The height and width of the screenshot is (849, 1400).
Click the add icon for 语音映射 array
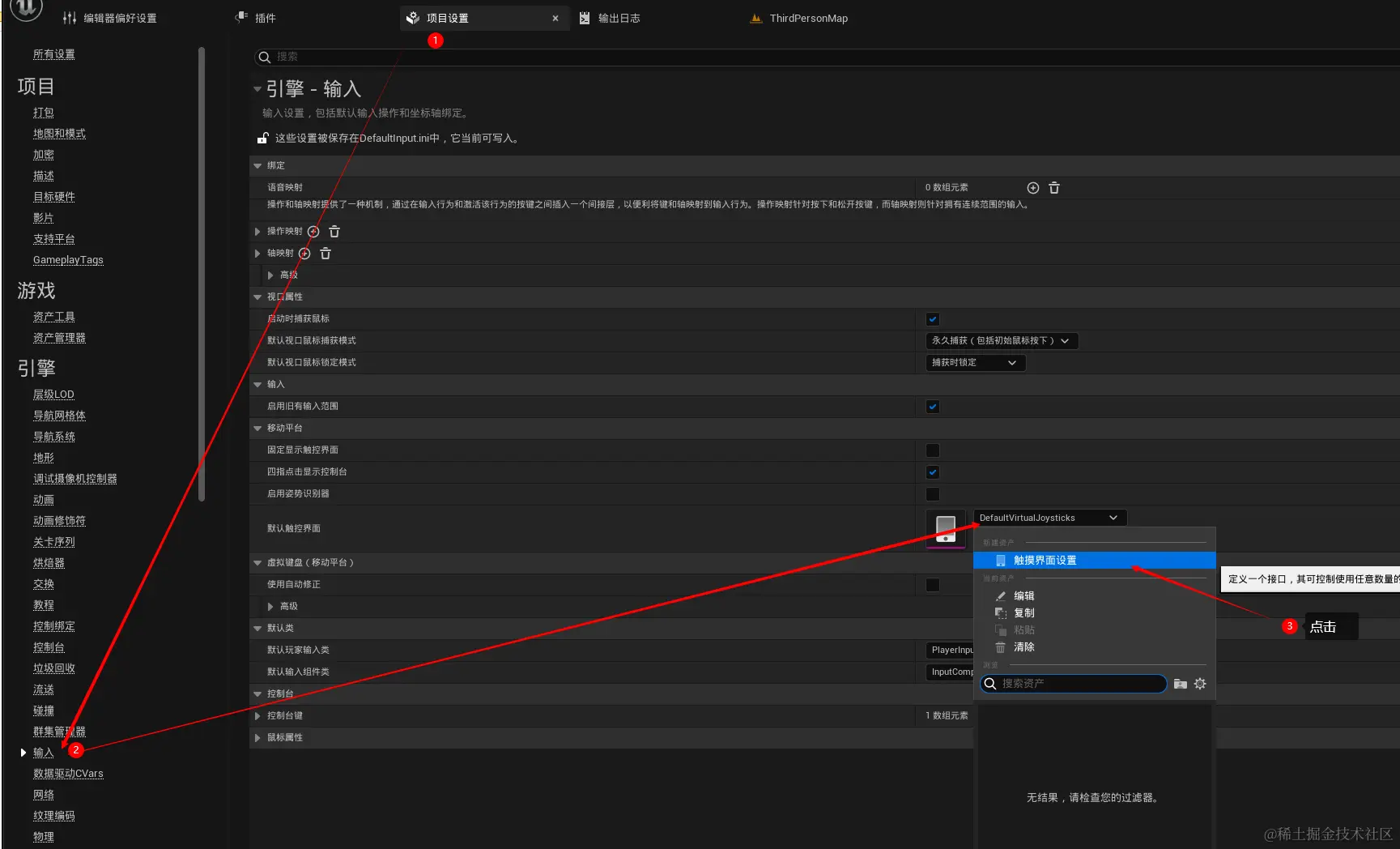(x=1033, y=188)
